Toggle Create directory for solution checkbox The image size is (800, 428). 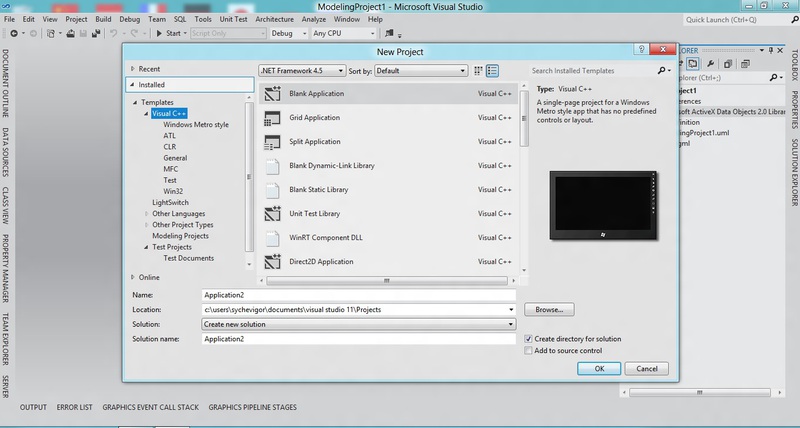click(x=529, y=339)
